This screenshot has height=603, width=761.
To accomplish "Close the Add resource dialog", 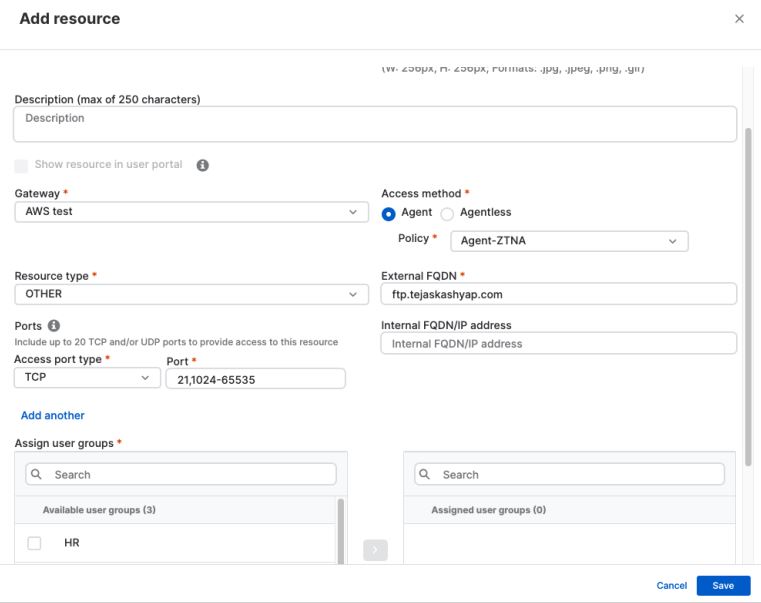I will 739,19.
